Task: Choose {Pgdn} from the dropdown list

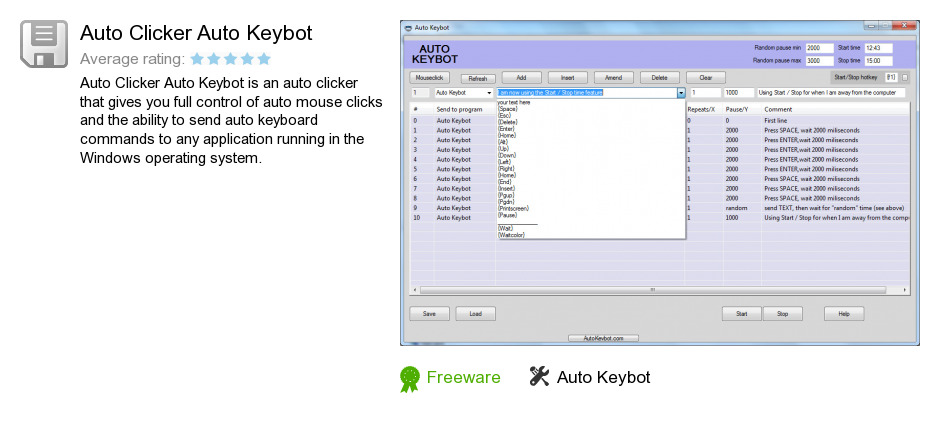Action: [506, 202]
